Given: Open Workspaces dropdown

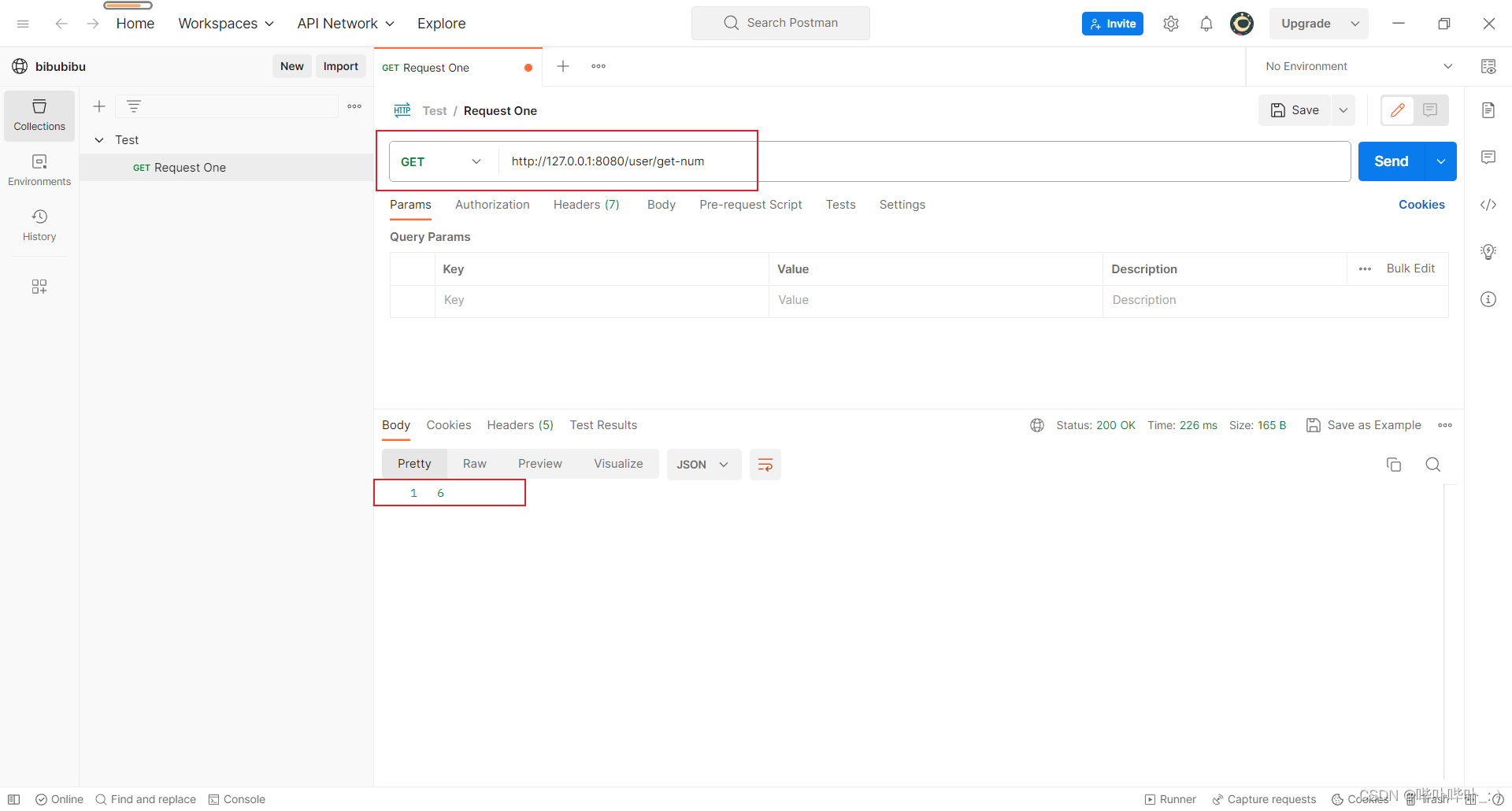Looking at the screenshot, I should point(226,24).
